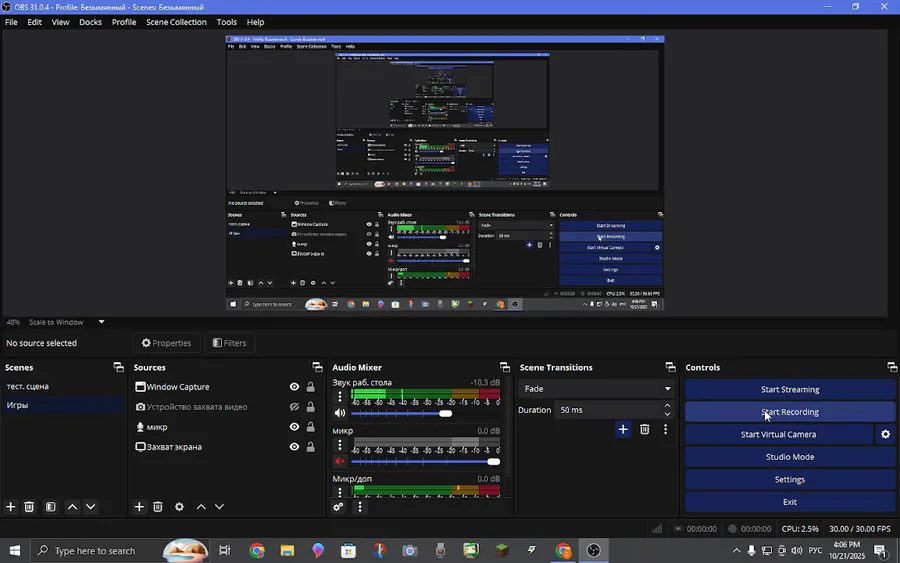The image size is (900, 563).
Task: Add a scene transition with plus button
Action: tap(623, 429)
